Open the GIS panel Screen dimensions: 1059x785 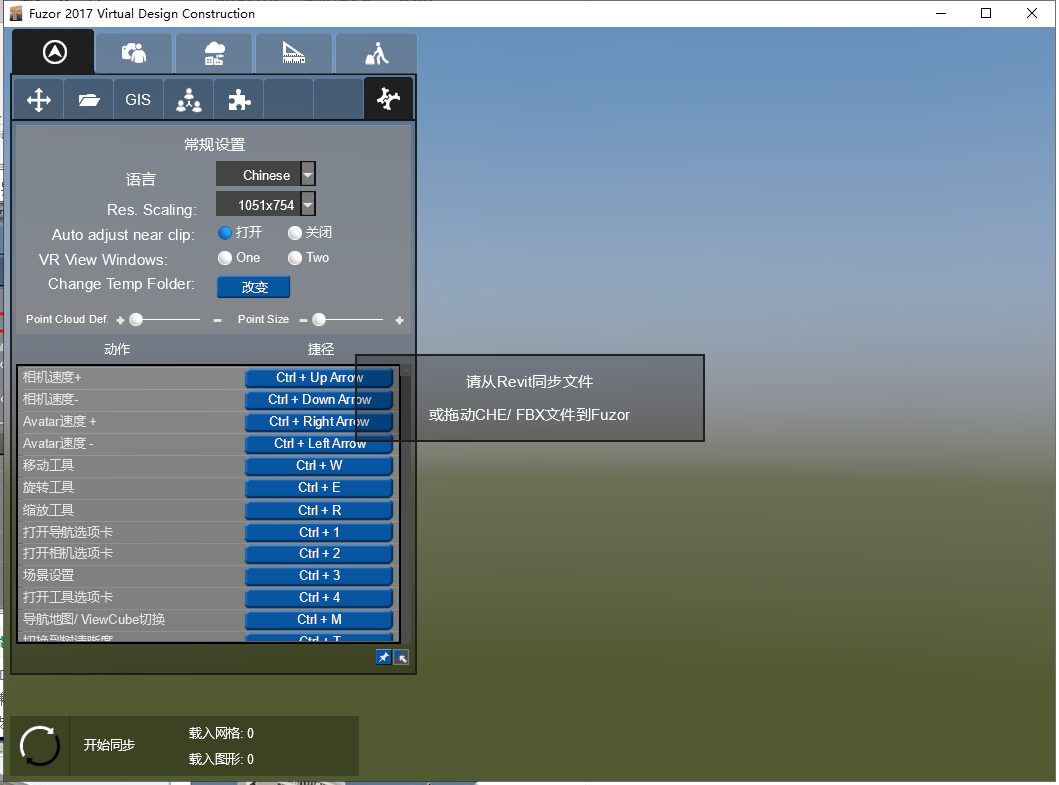coord(138,100)
